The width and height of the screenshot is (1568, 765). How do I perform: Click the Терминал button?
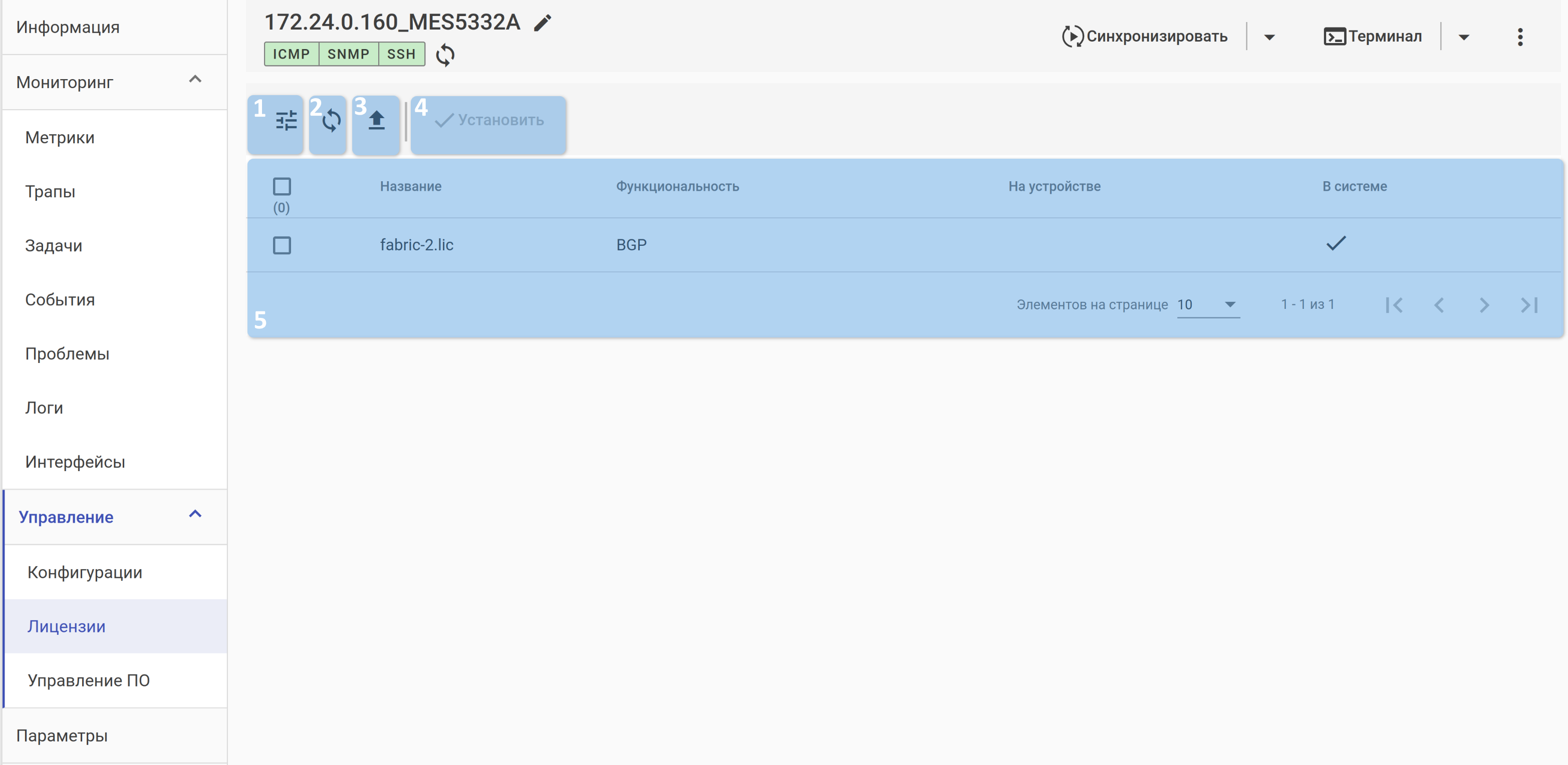(x=1373, y=37)
